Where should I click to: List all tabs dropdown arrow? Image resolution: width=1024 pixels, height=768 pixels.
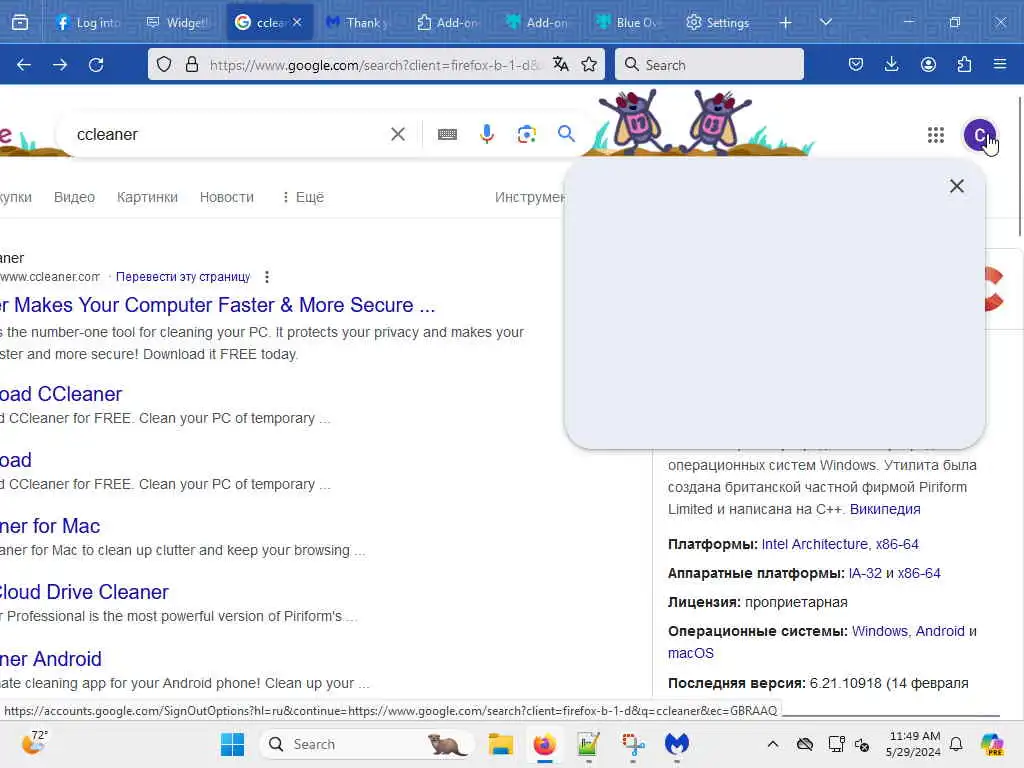(826, 23)
